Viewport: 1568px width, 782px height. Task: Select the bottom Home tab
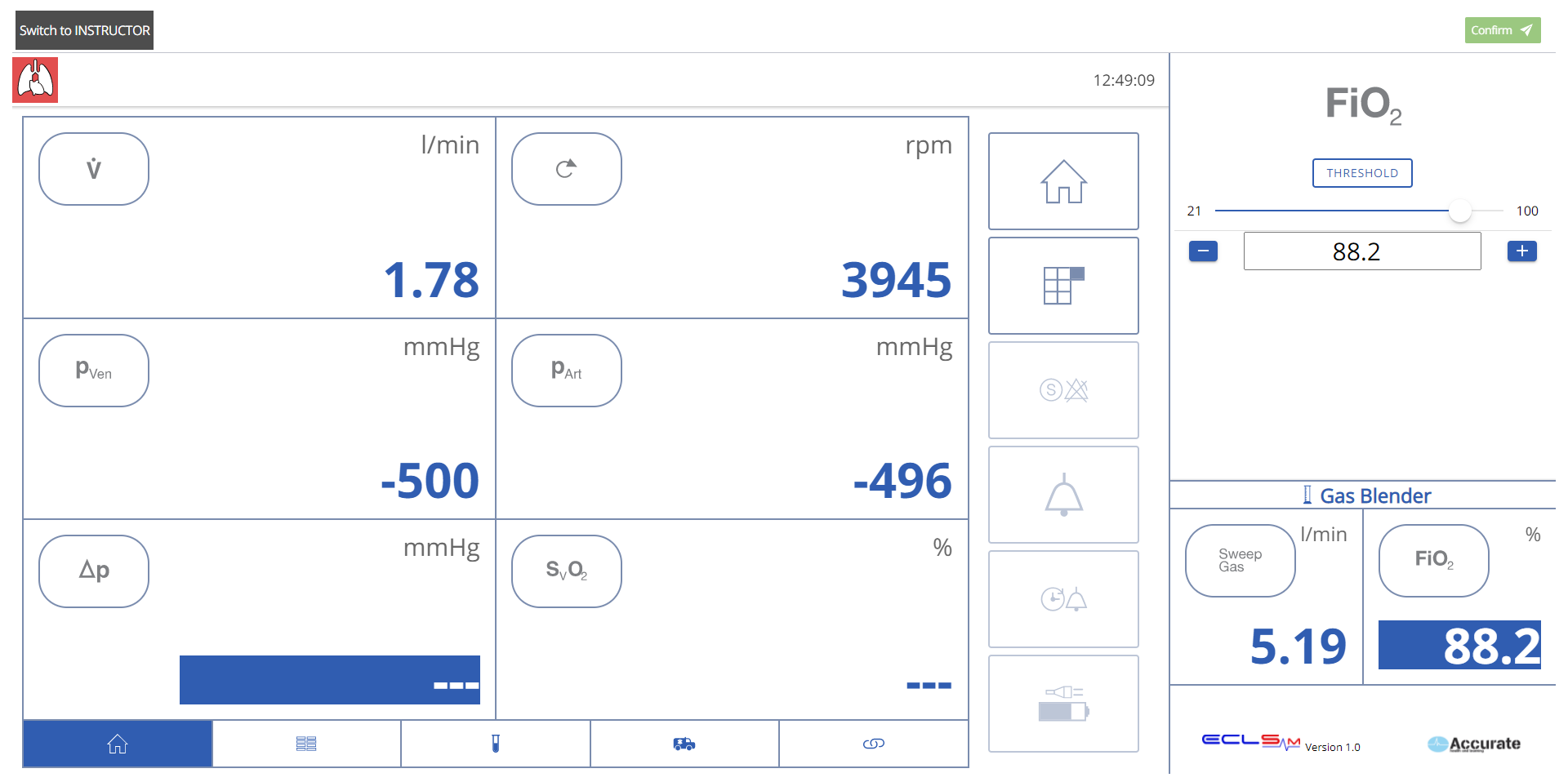pyautogui.click(x=118, y=744)
